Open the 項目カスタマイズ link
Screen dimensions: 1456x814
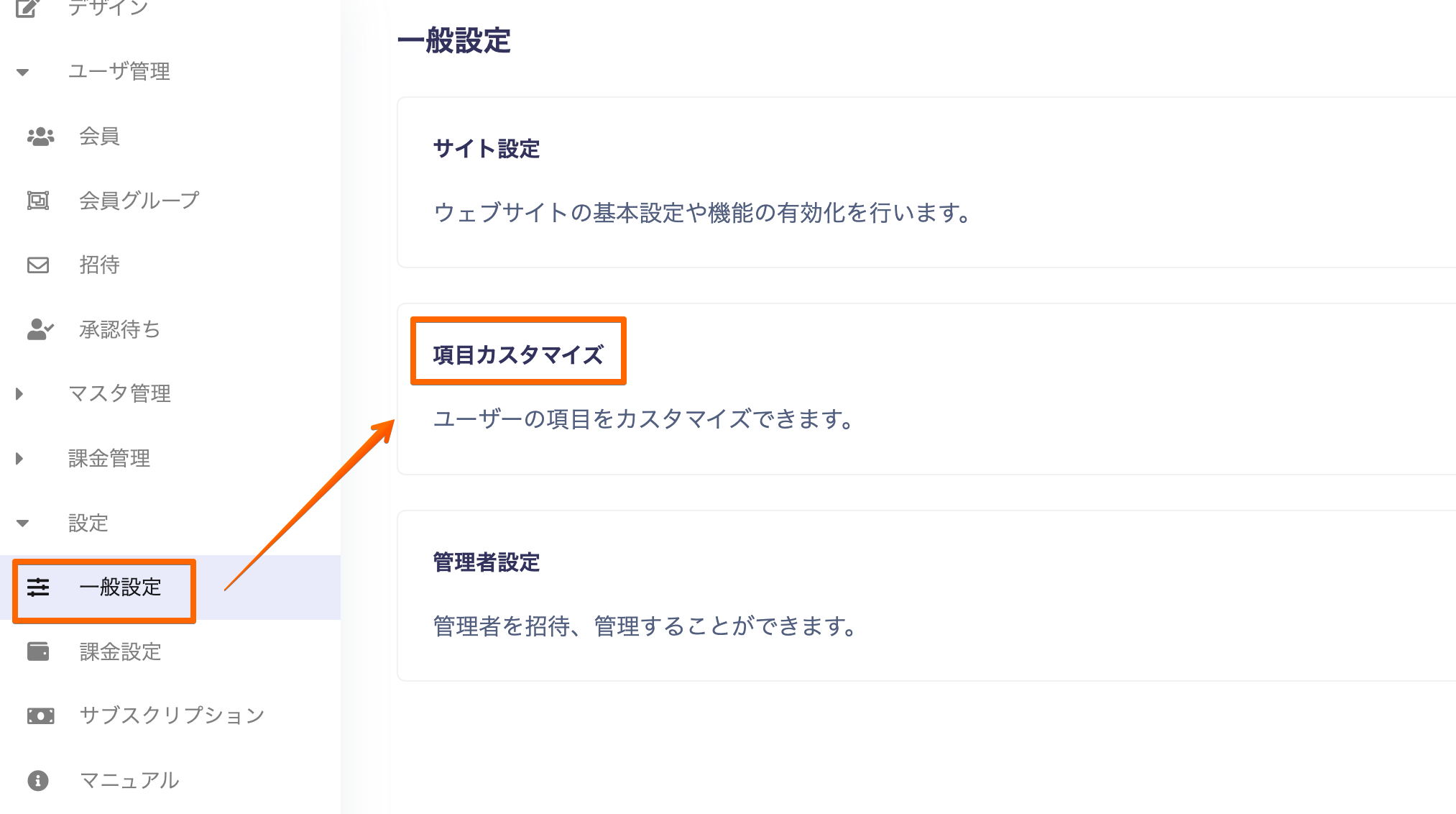[517, 355]
